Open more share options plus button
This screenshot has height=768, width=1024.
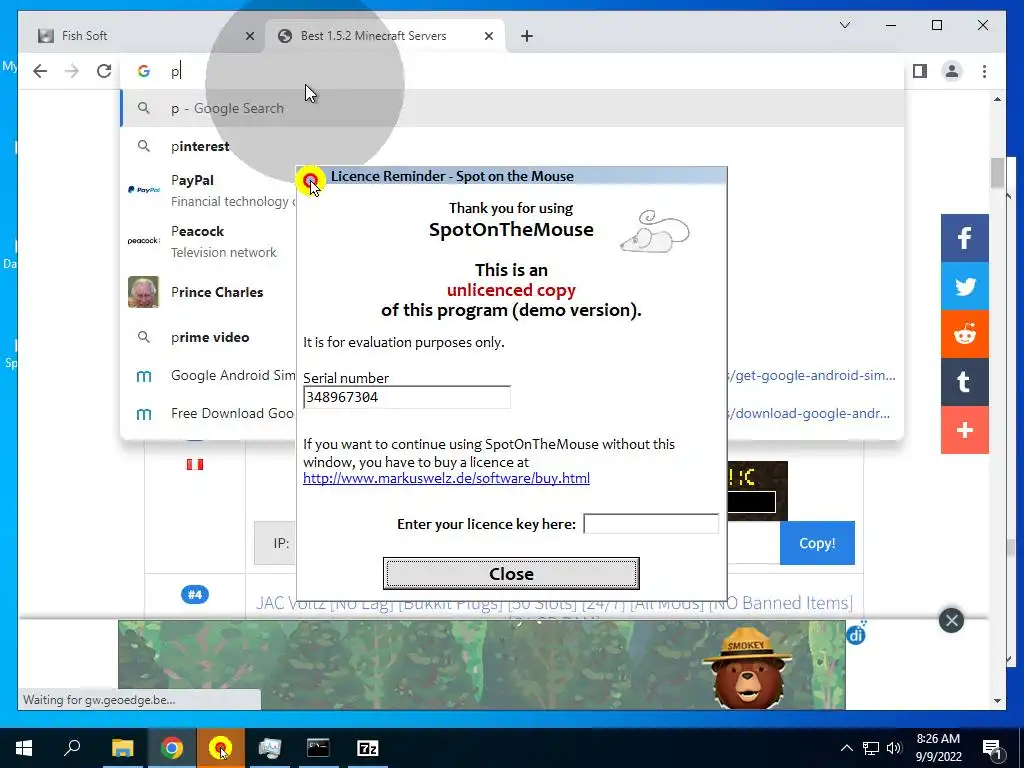pyautogui.click(x=965, y=430)
